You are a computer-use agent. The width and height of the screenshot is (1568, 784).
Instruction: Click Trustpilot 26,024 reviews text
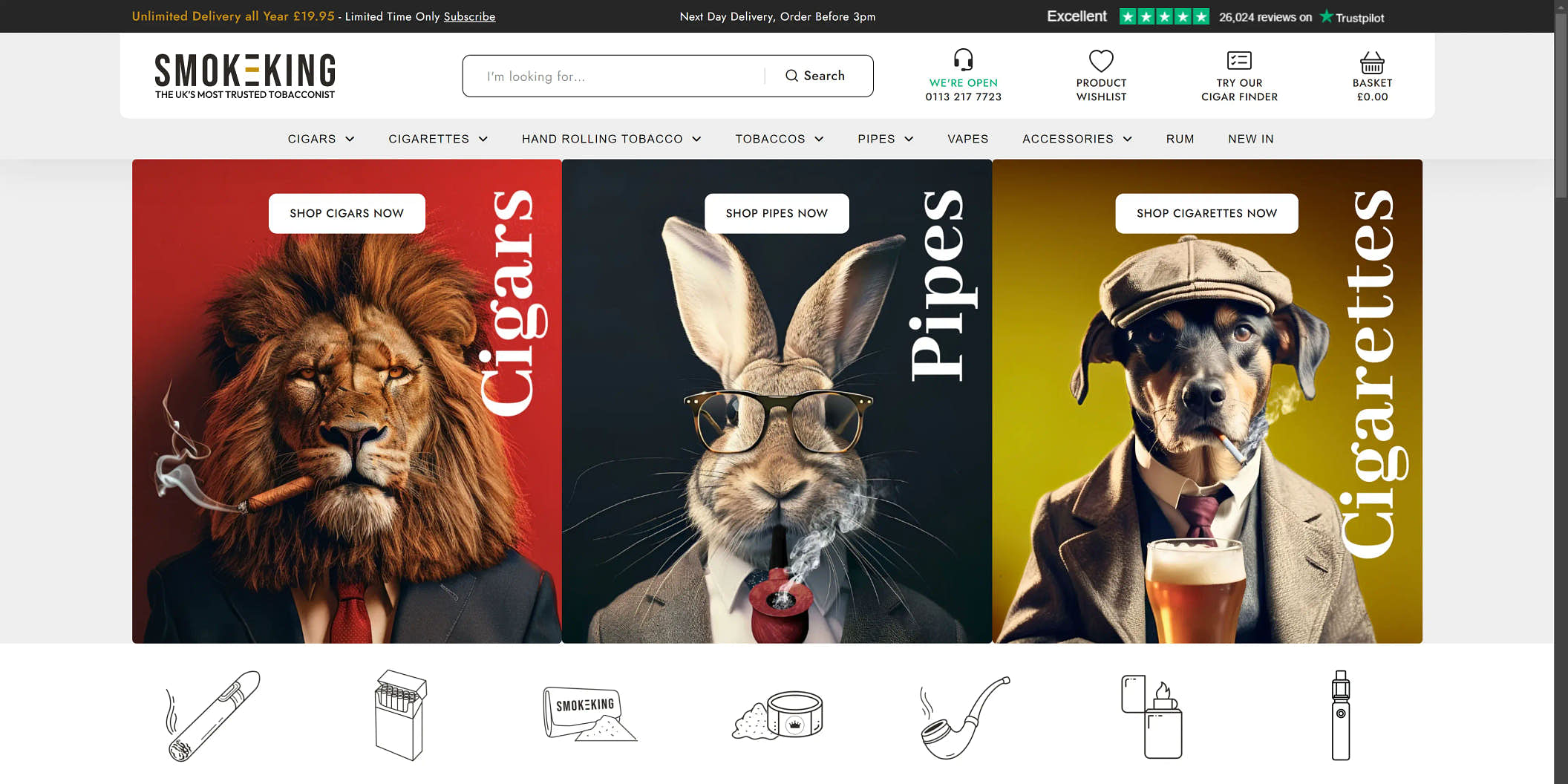click(x=1265, y=17)
